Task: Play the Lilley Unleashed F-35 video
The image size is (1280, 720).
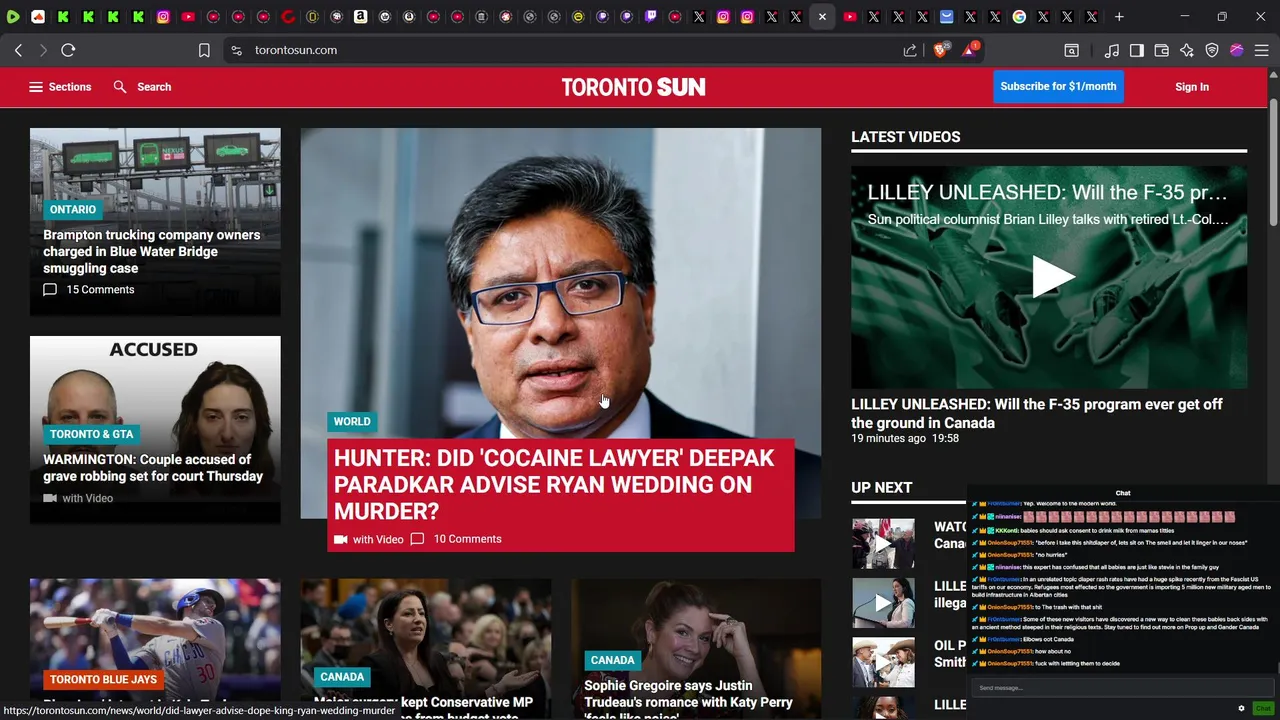Action: tap(1052, 277)
